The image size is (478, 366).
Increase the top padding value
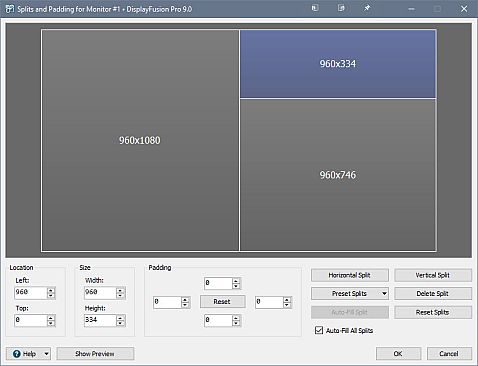coord(236,281)
